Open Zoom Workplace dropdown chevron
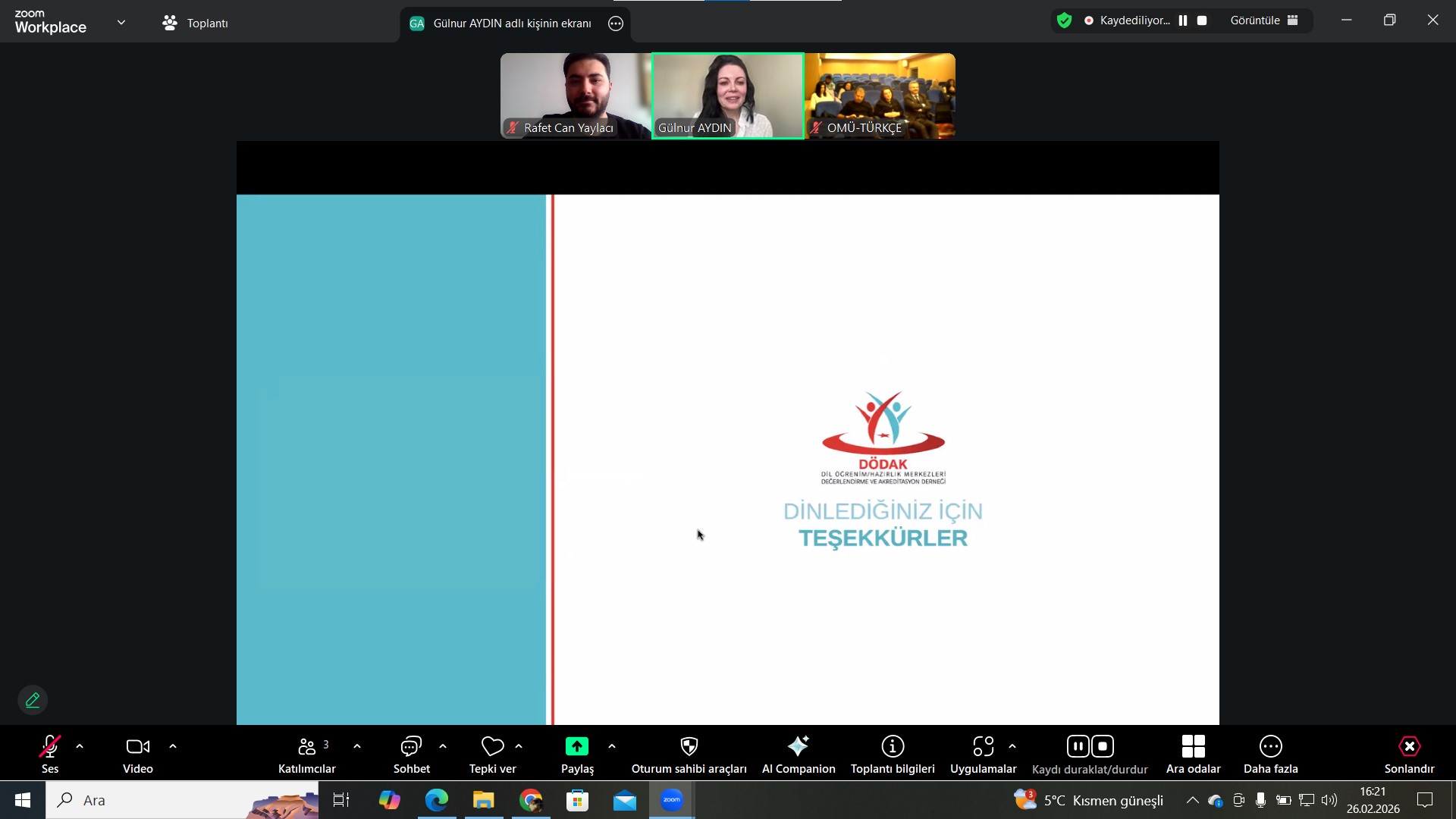Screen dimensions: 1456x819 pos(121,23)
